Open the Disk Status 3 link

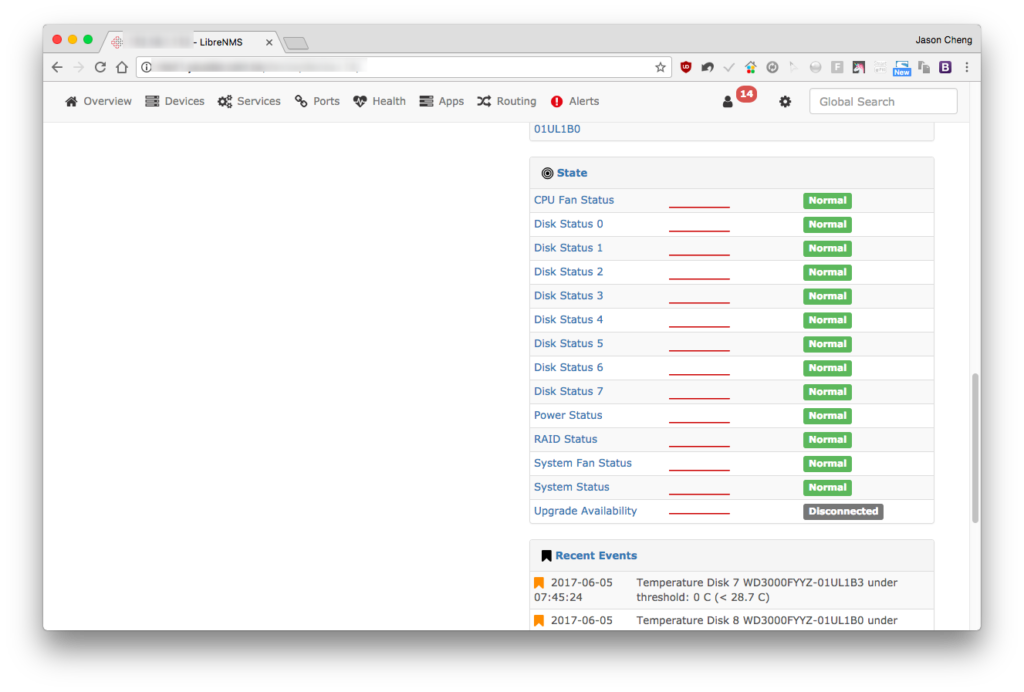click(569, 296)
